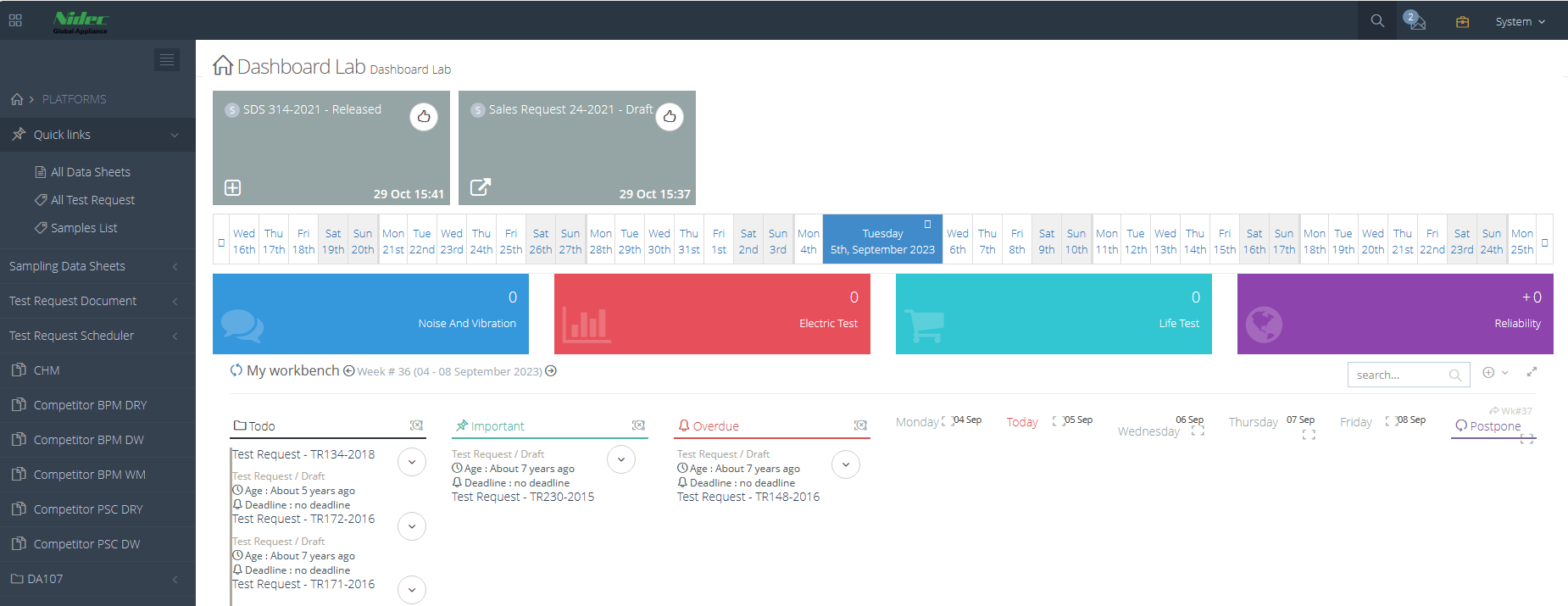This screenshot has height=606, width=1568.
Task: Toggle fullscreen on the Overdue column
Action: pos(860,425)
